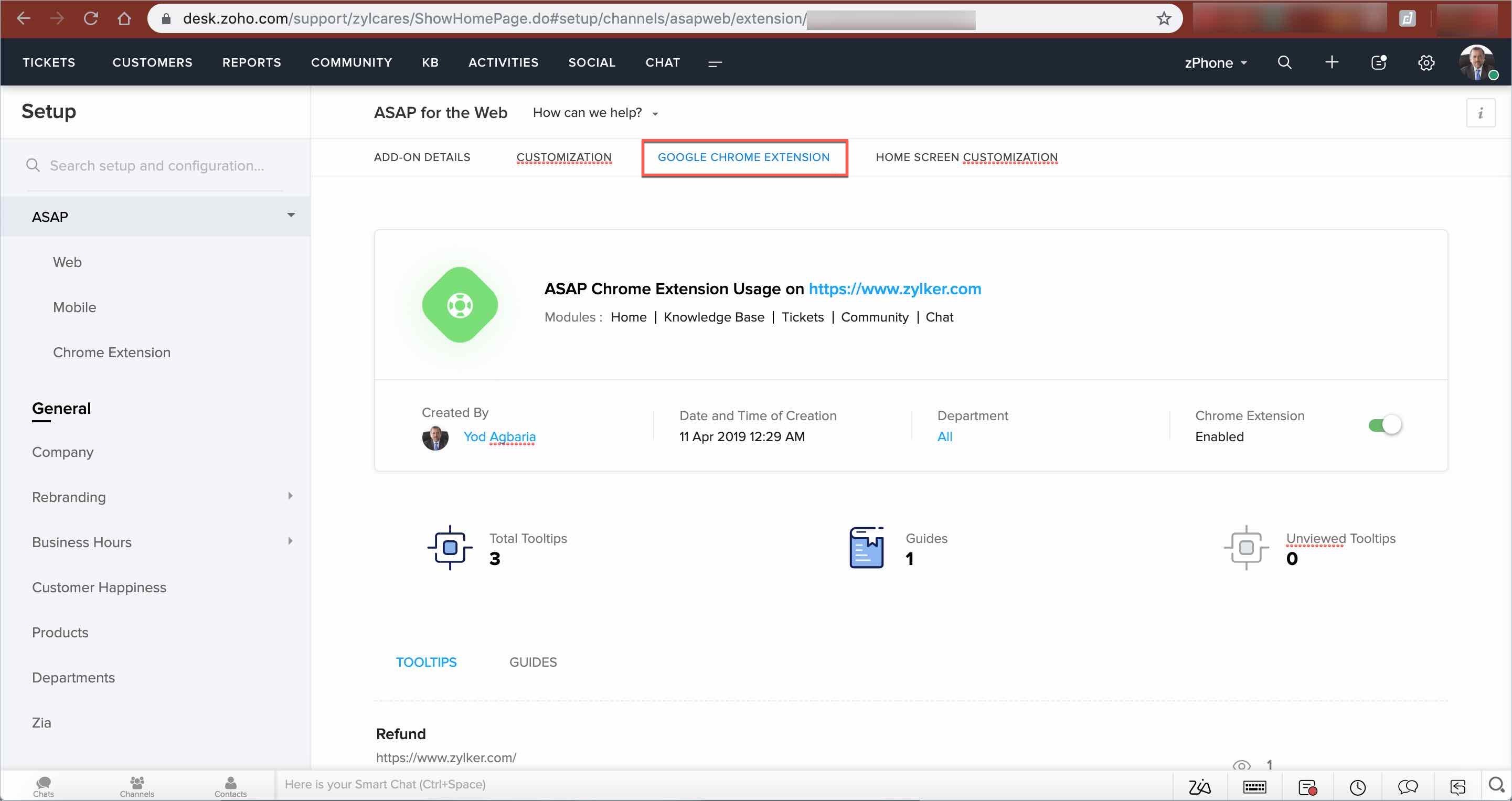Click the search magnifier in top navigation

tap(1284, 63)
